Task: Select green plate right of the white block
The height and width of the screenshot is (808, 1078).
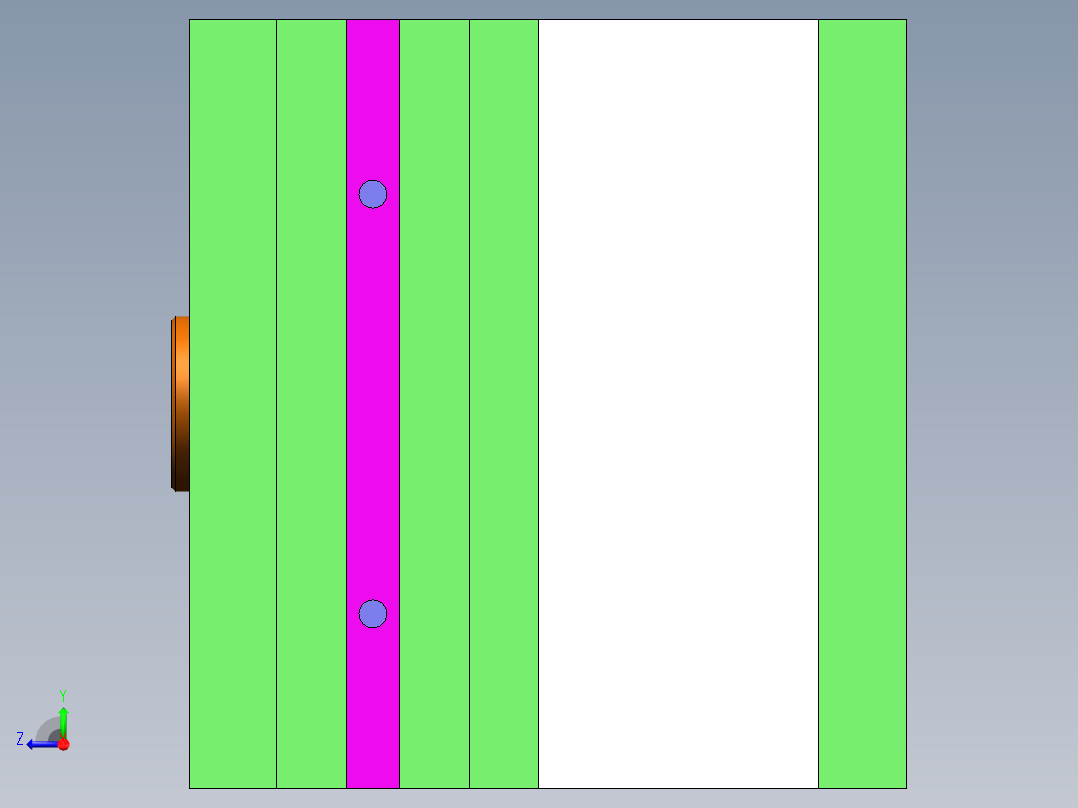Action: (x=862, y=404)
